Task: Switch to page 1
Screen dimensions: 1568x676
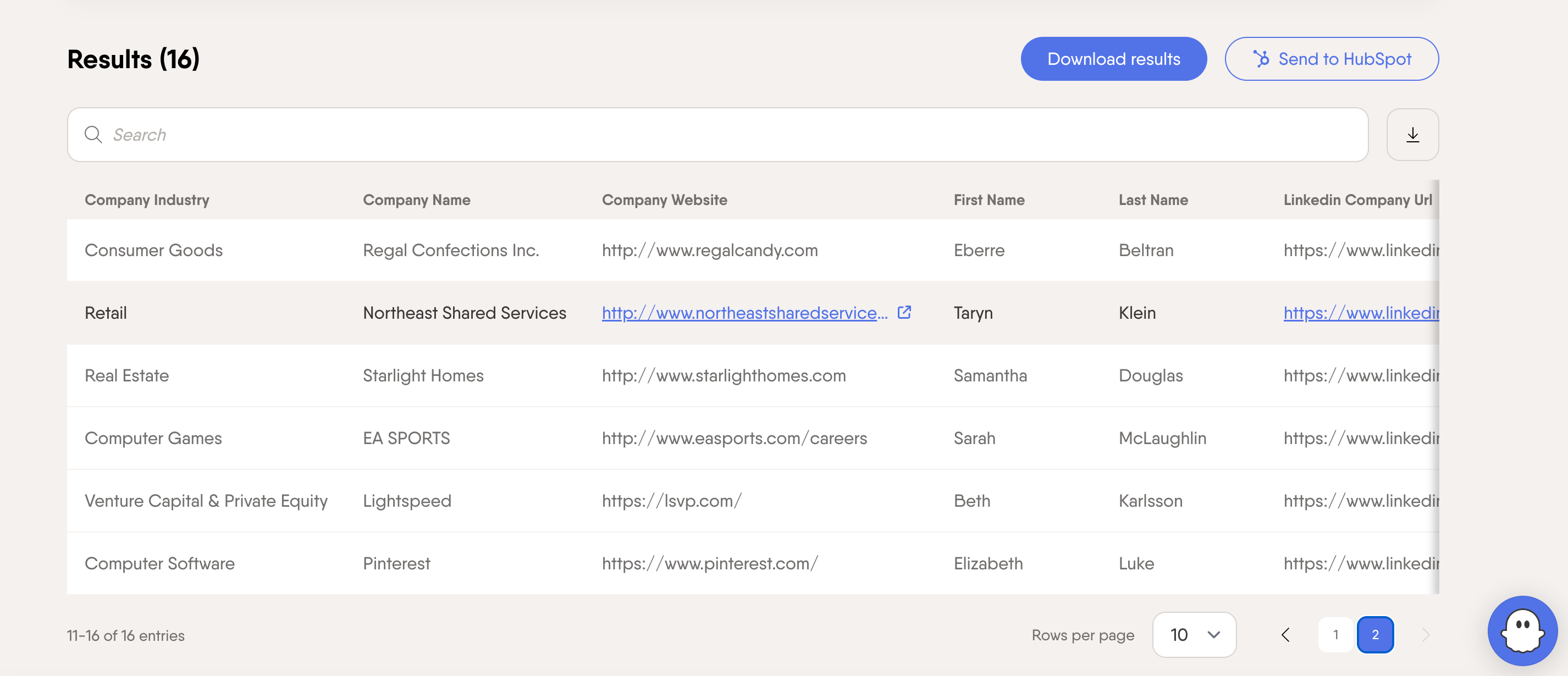Action: (1335, 635)
